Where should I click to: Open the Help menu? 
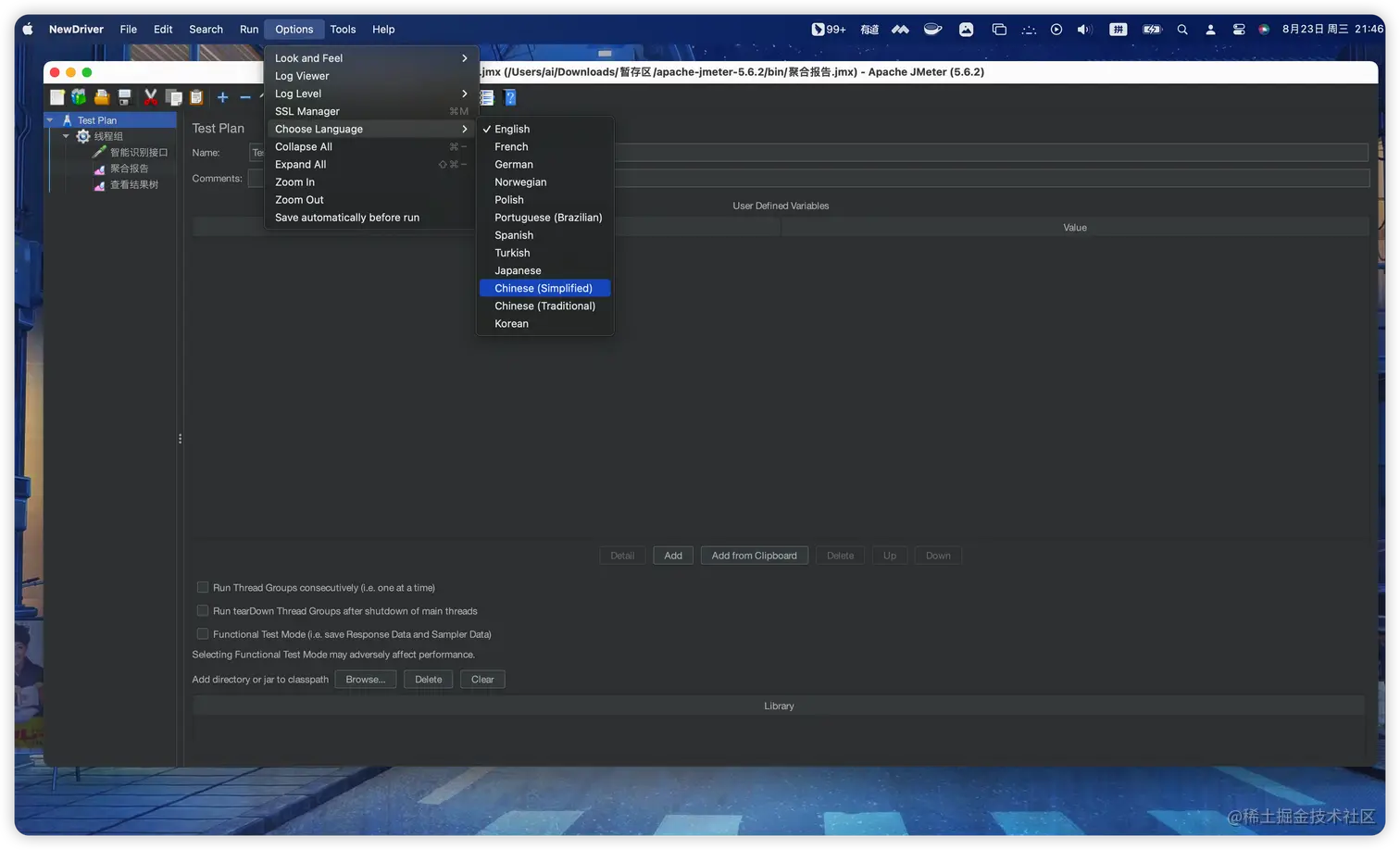pyautogui.click(x=383, y=29)
